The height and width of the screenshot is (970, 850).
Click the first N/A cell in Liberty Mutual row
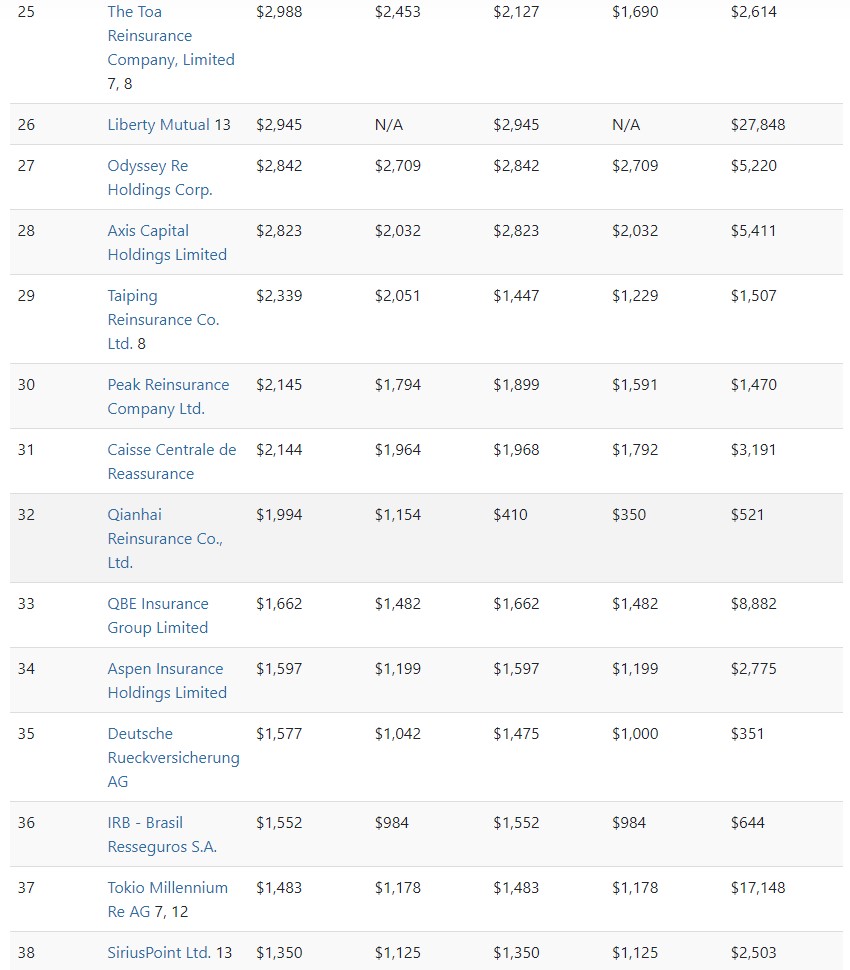tap(388, 125)
